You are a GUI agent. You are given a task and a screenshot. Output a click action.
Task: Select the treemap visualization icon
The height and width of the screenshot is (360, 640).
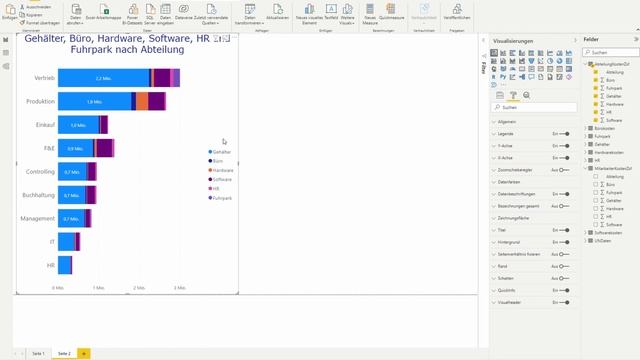click(569, 61)
